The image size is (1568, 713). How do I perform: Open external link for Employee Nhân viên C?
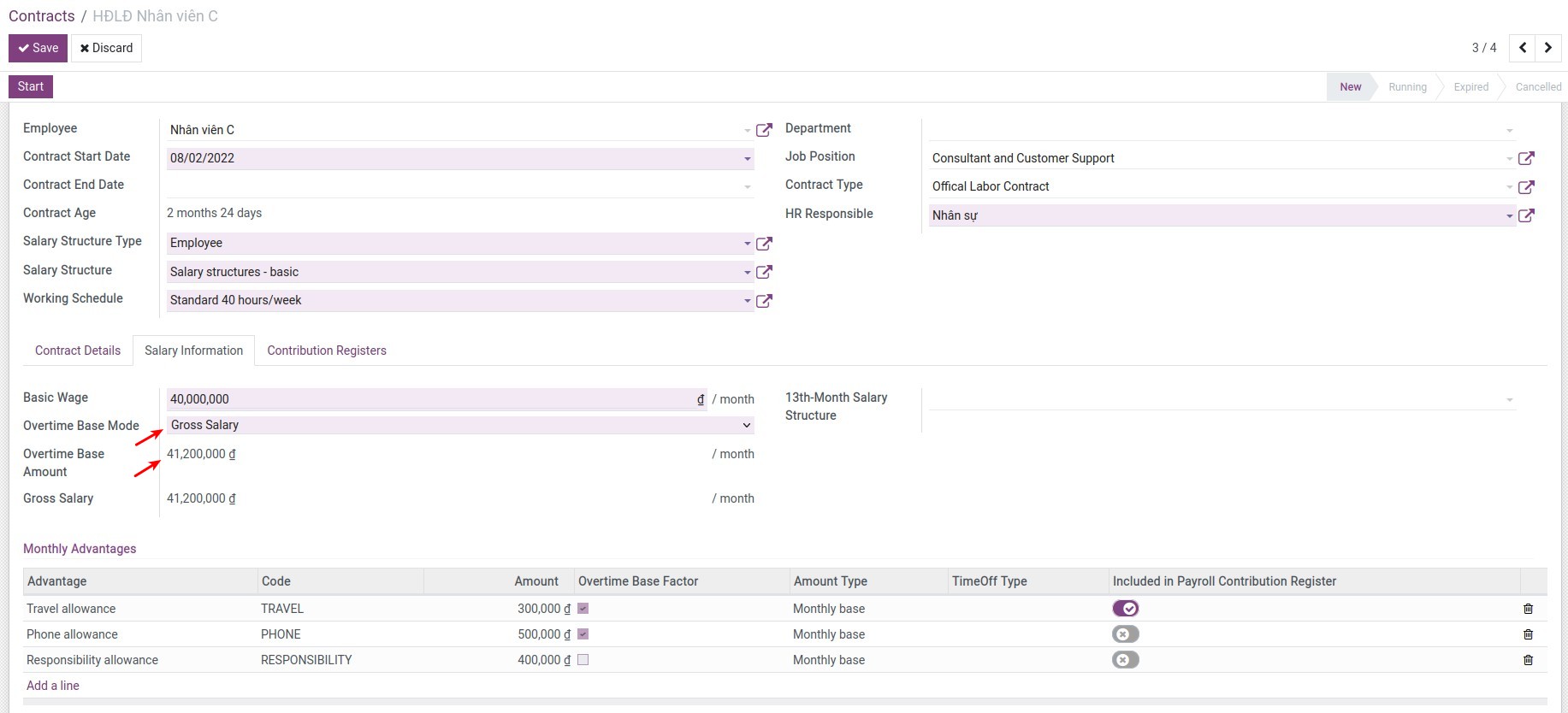[x=764, y=130]
